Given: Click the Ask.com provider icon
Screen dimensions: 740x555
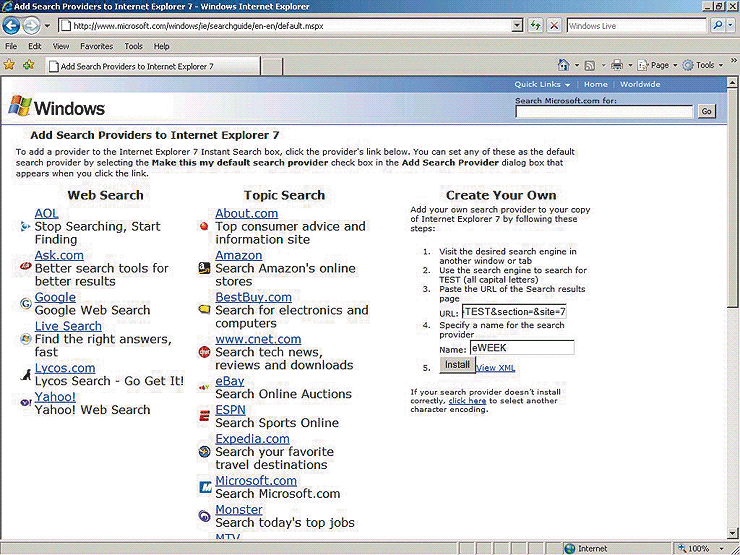Looking at the screenshot, I should click(25, 267).
